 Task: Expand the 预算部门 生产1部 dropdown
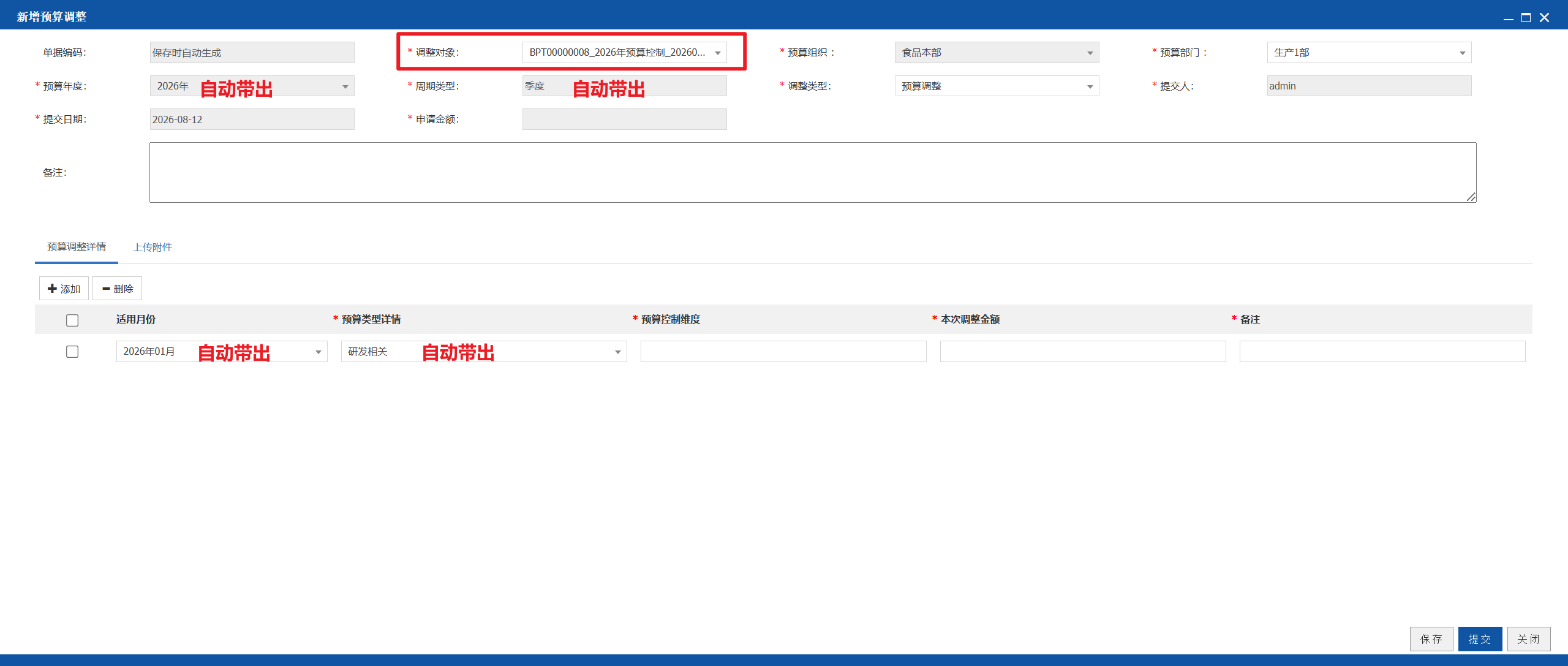(x=1462, y=53)
